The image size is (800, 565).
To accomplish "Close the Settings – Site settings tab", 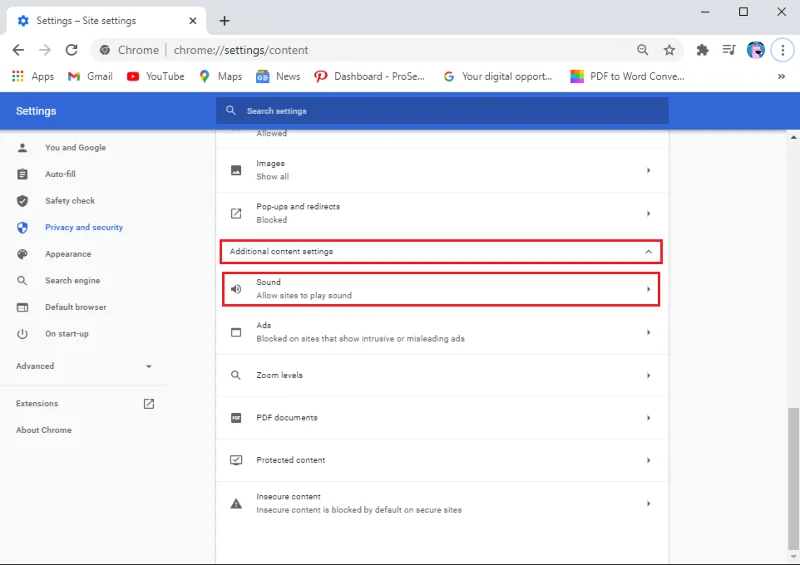I will pyautogui.click(x=192, y=21).
